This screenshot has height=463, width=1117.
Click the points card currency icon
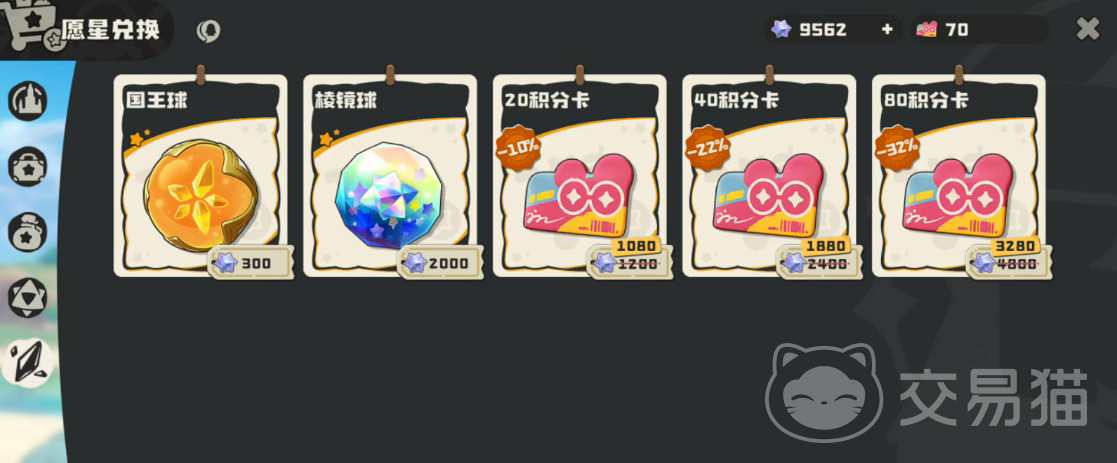tap(927, 29)
